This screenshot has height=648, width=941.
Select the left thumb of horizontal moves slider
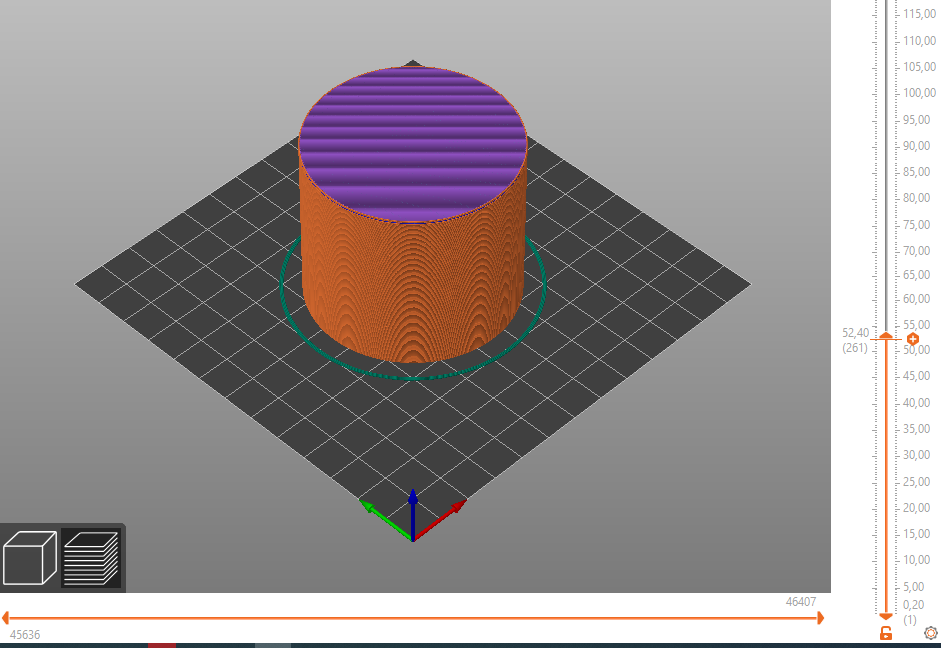coord(5,617)
